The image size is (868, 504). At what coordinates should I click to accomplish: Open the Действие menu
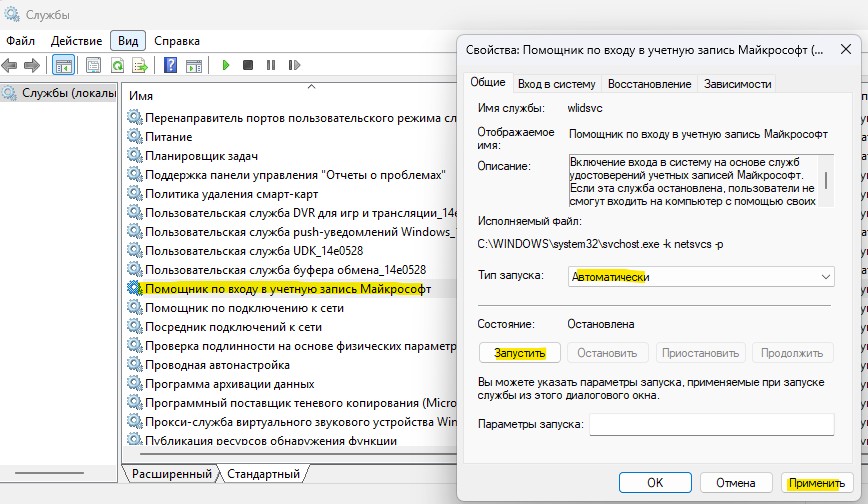(x=76, y=41)
